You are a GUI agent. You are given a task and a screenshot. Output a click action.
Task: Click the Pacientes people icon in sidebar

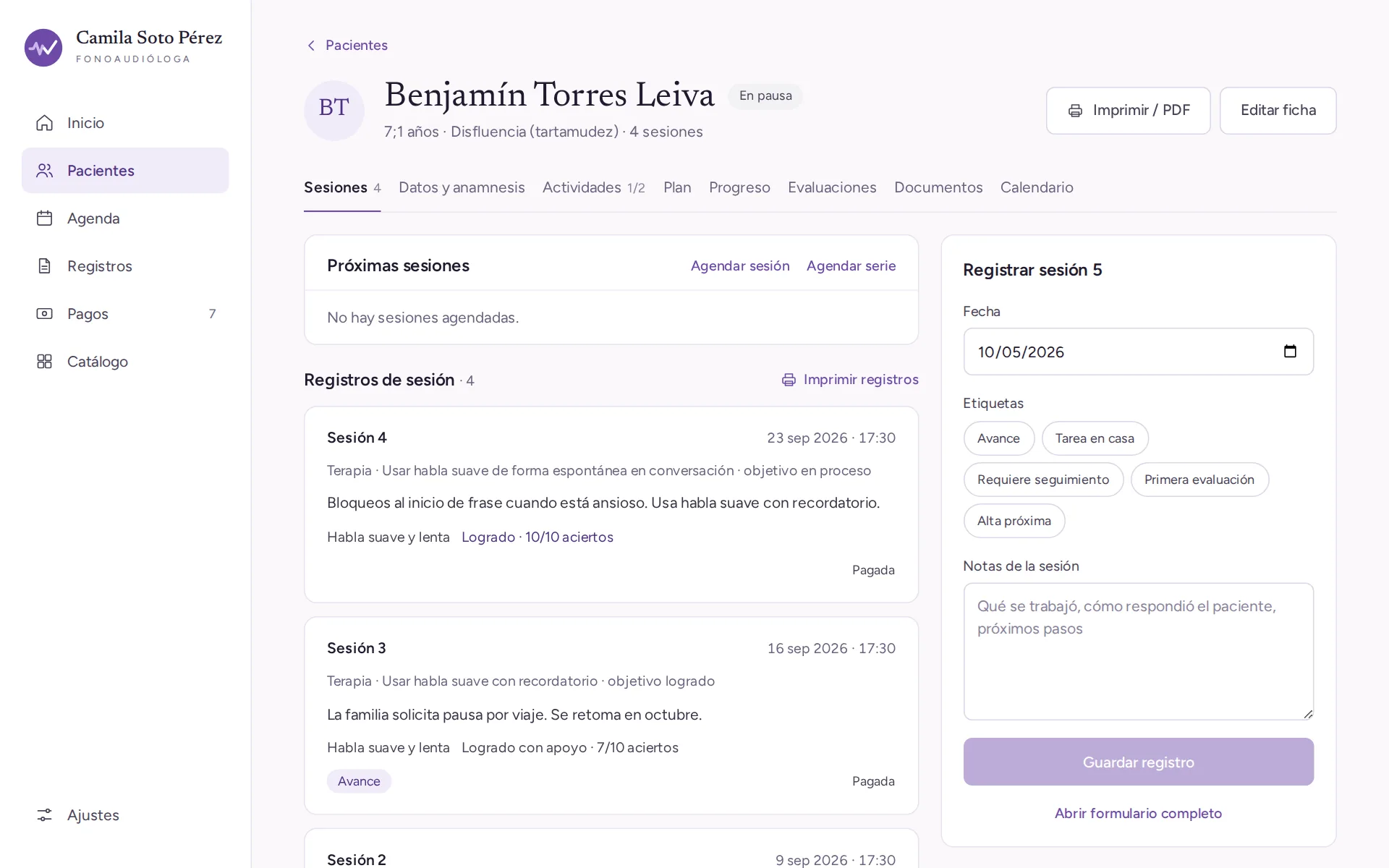44,171
